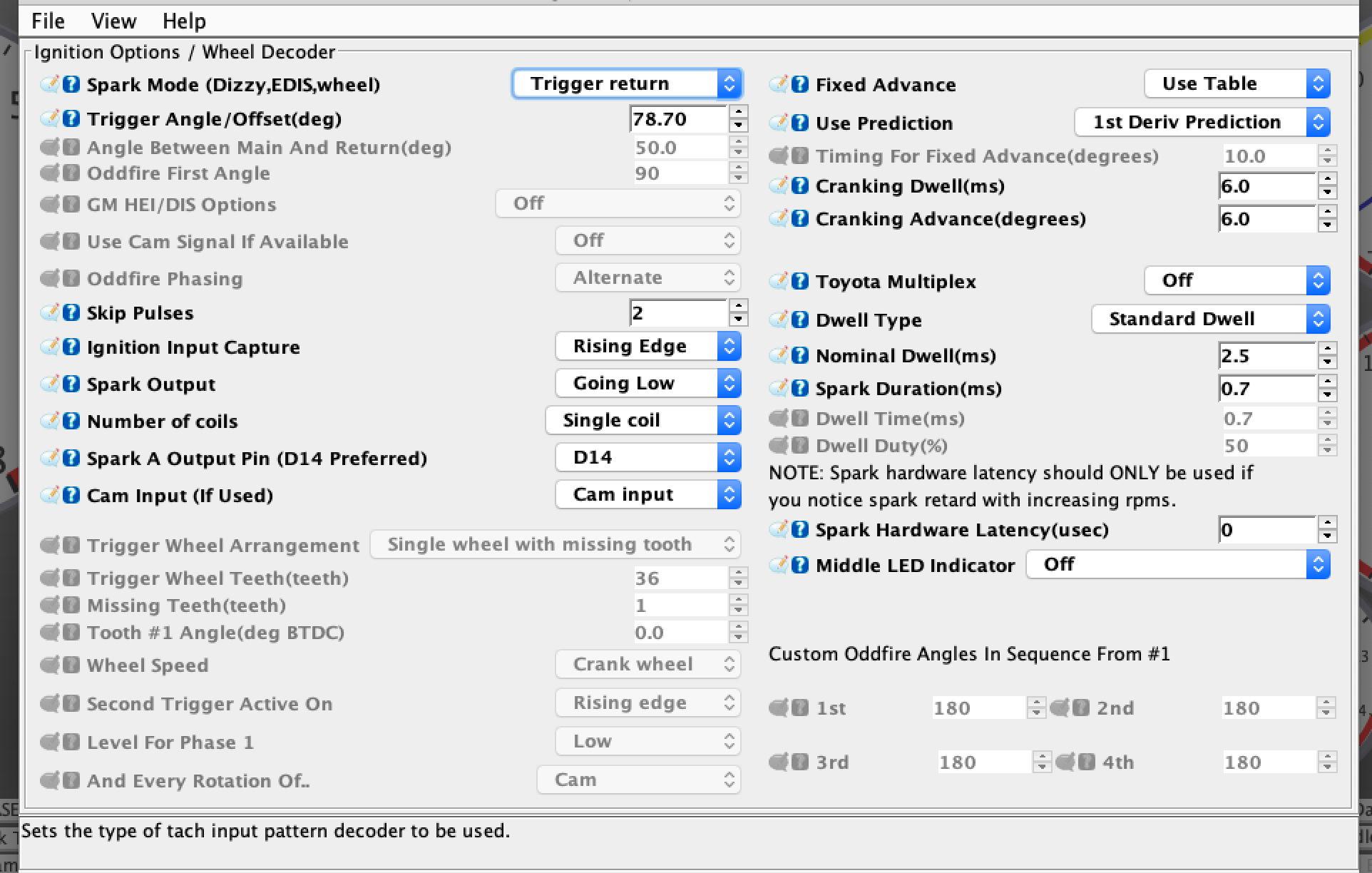Increase Skip Pulses with up arrow
Viewport: 1372px width, 873px height.
coord(739,306)
